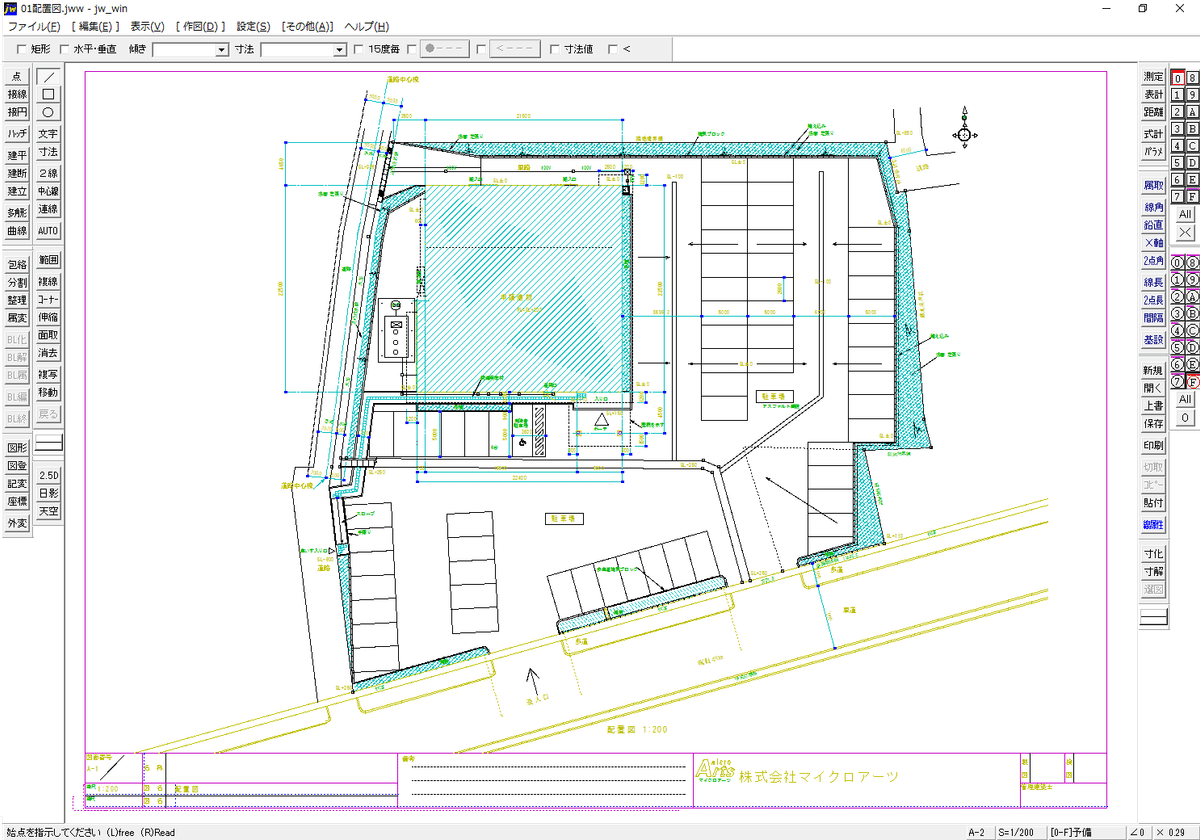Click the 鉛直 perpendicular angle tool
Viewport: 1200px width, 840px height.
1154,225
